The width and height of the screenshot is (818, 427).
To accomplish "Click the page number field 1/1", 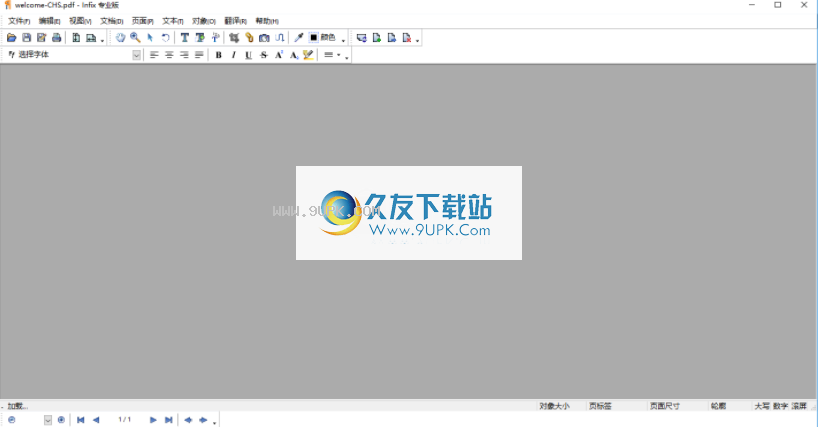I will (125, 420).
